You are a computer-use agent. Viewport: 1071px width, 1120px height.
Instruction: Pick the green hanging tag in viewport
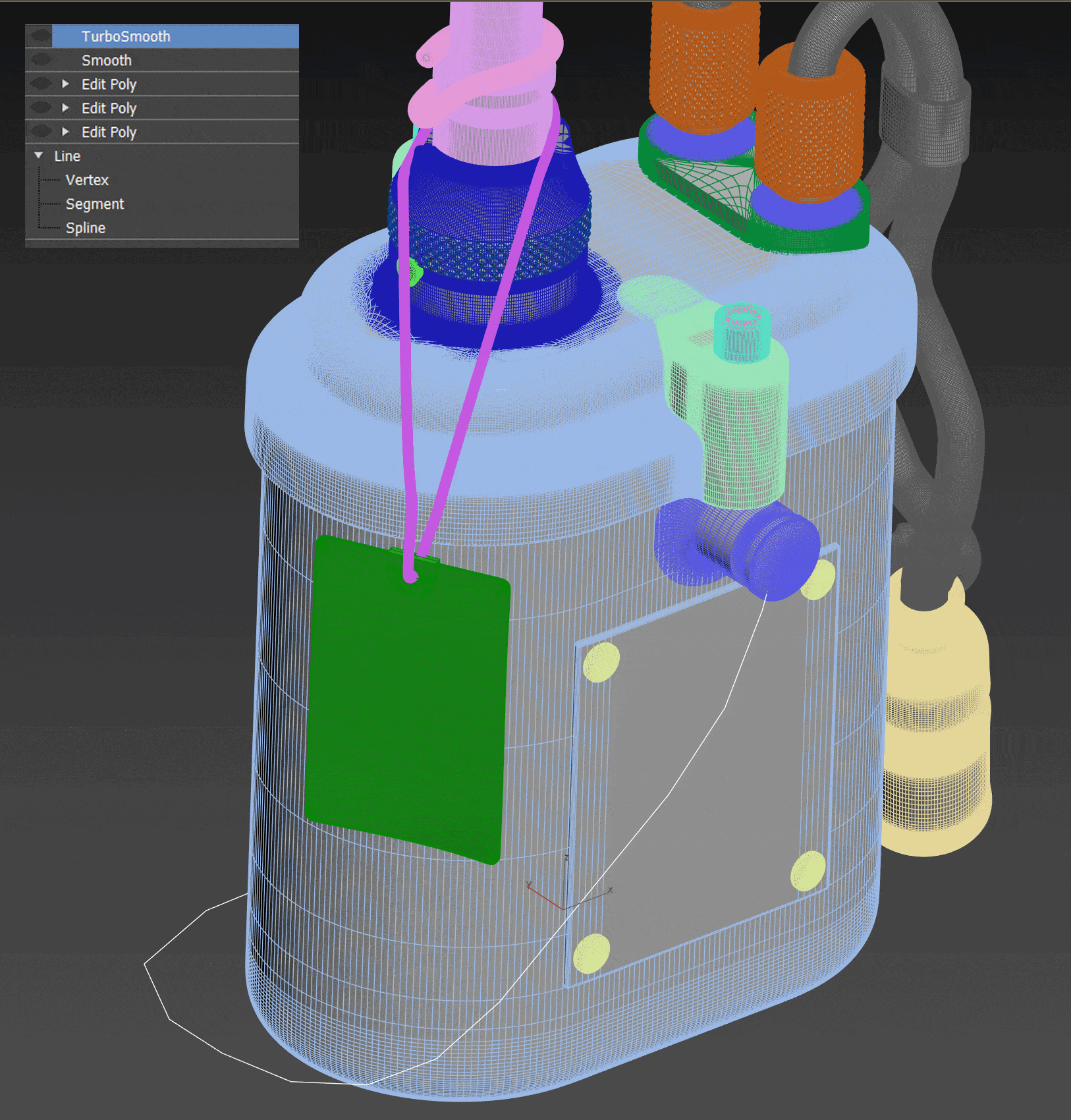pos(407,699)
